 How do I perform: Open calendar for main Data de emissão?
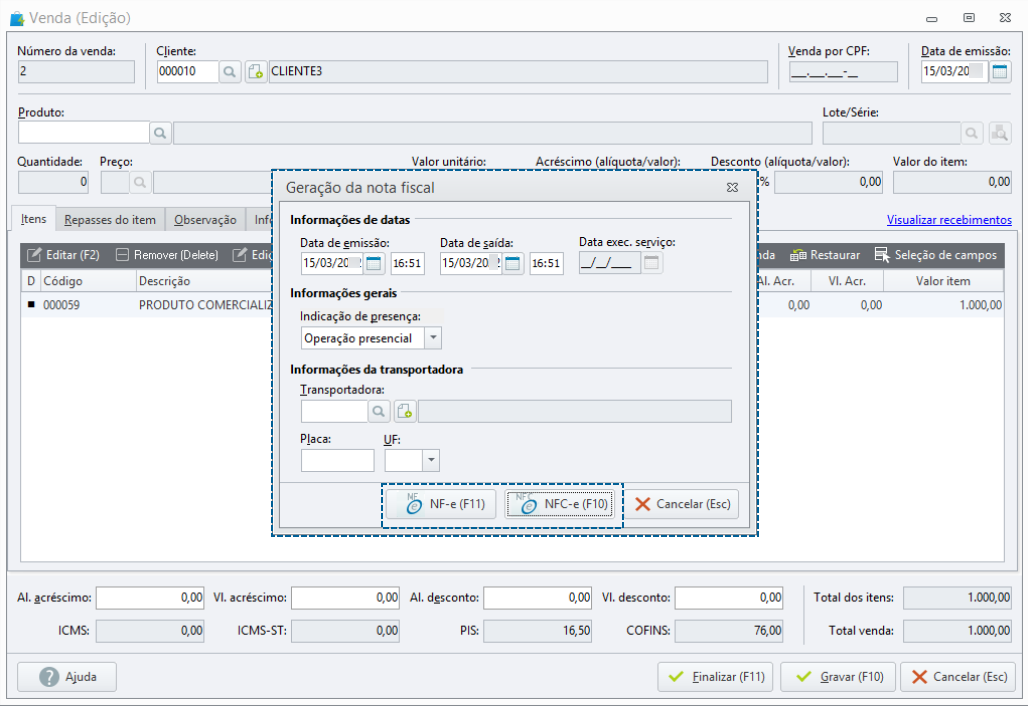pos(1000,71)
